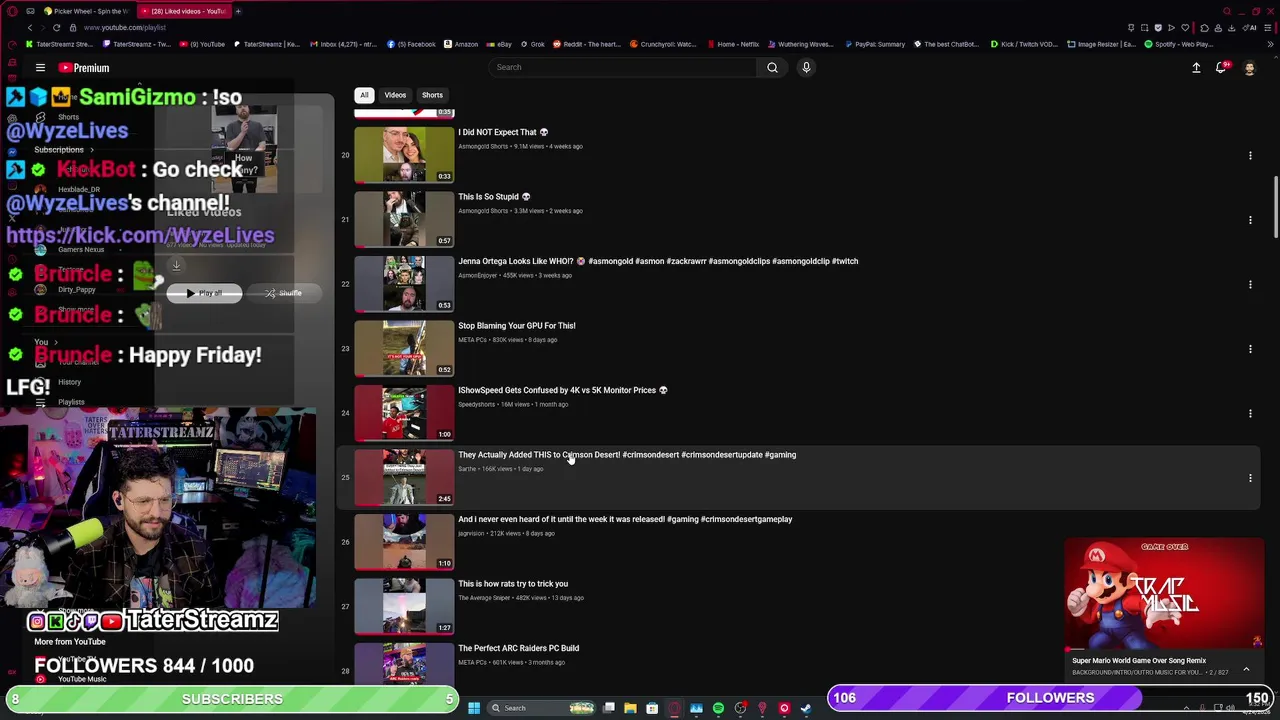
Task: Open options for Crimson Desert video row 25
Action: coord(1250,478)
